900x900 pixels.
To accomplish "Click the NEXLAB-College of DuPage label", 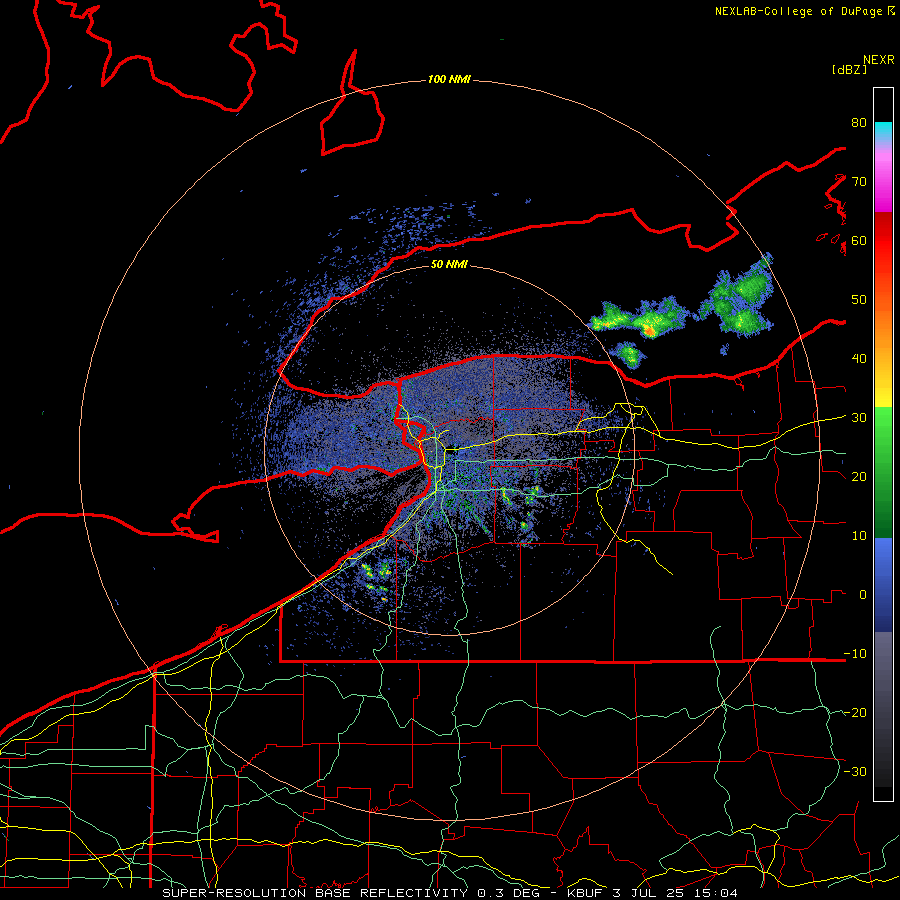I will (x=799, y=11).
